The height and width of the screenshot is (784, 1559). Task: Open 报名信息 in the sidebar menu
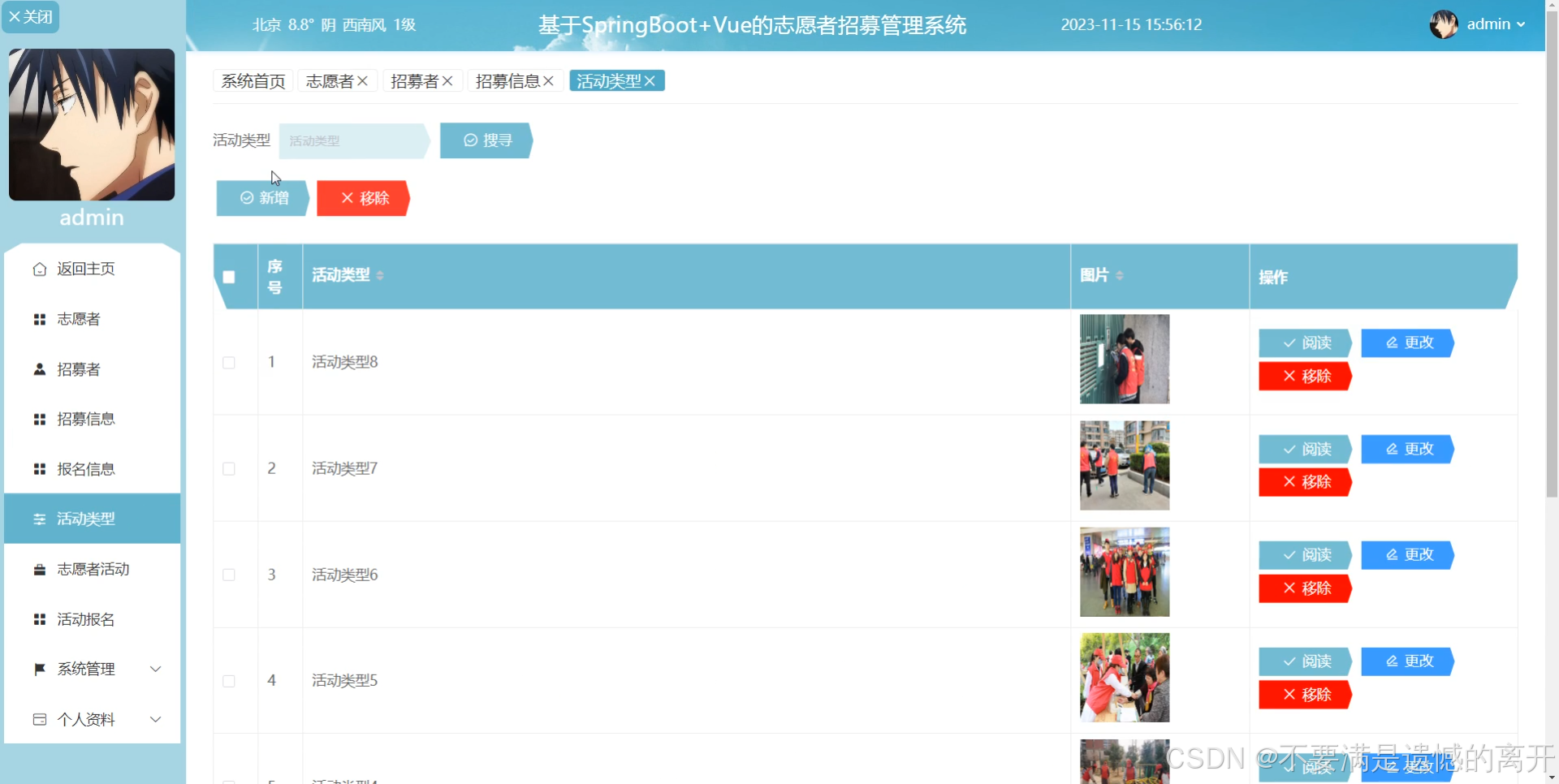coord(92,469)
